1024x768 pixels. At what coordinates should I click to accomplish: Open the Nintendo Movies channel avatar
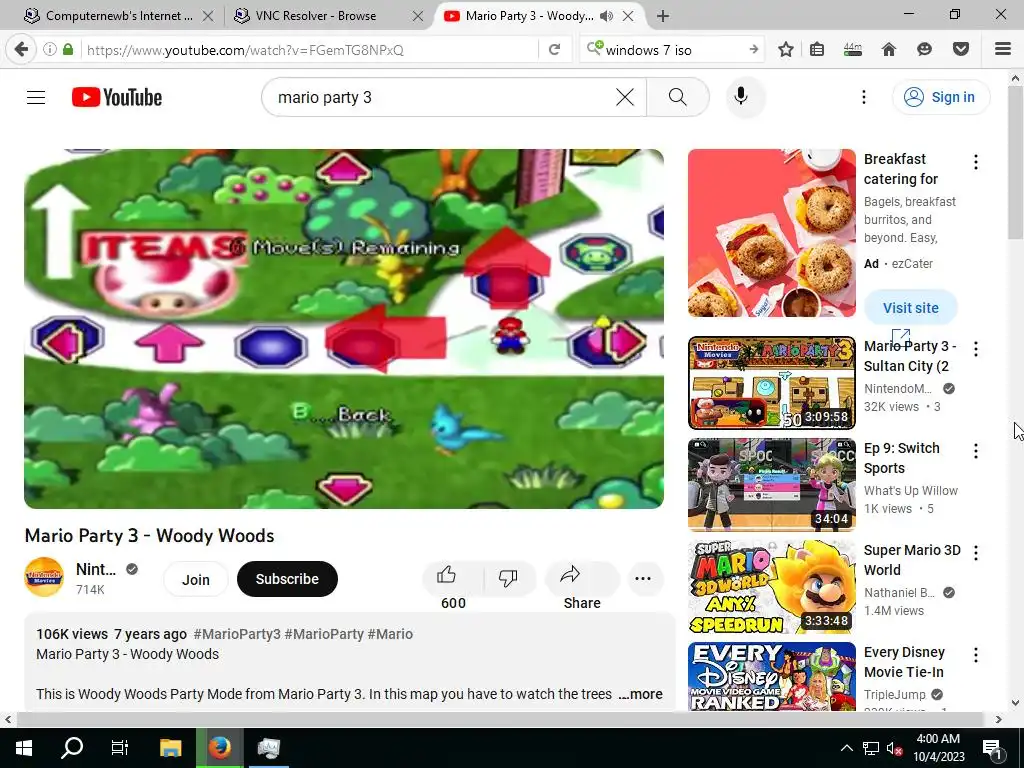44,577
